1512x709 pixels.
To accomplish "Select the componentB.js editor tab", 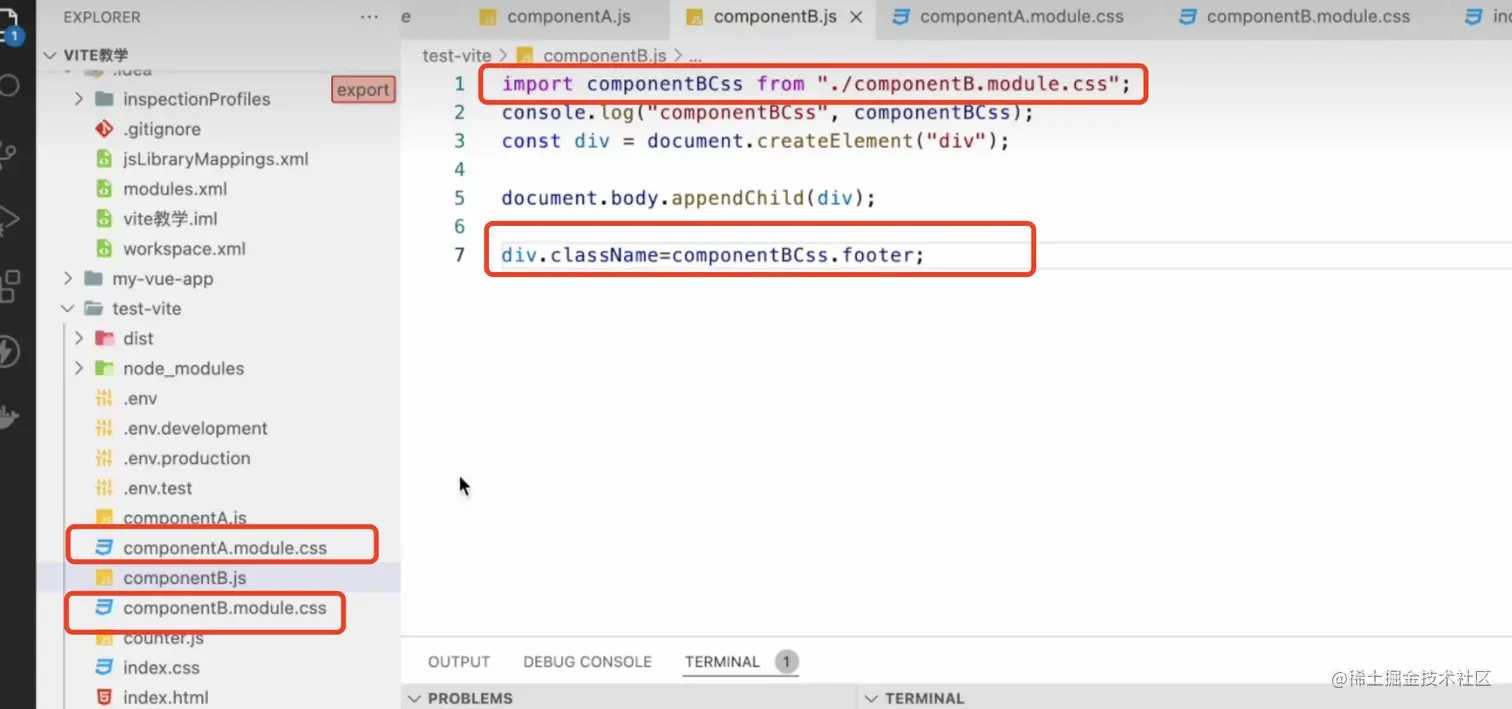I will 774,17.
